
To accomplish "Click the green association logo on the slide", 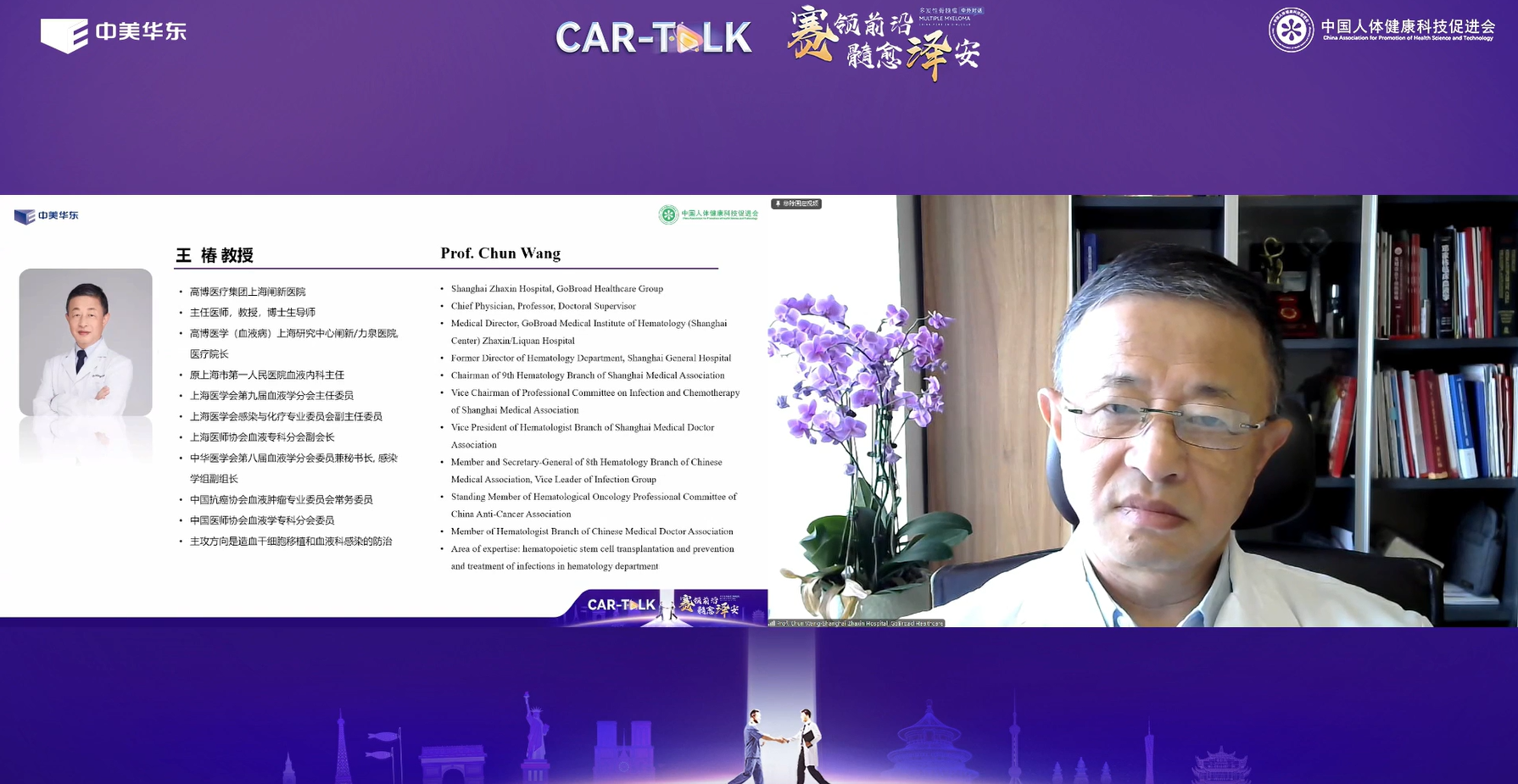I will click(x=709, y=214).
